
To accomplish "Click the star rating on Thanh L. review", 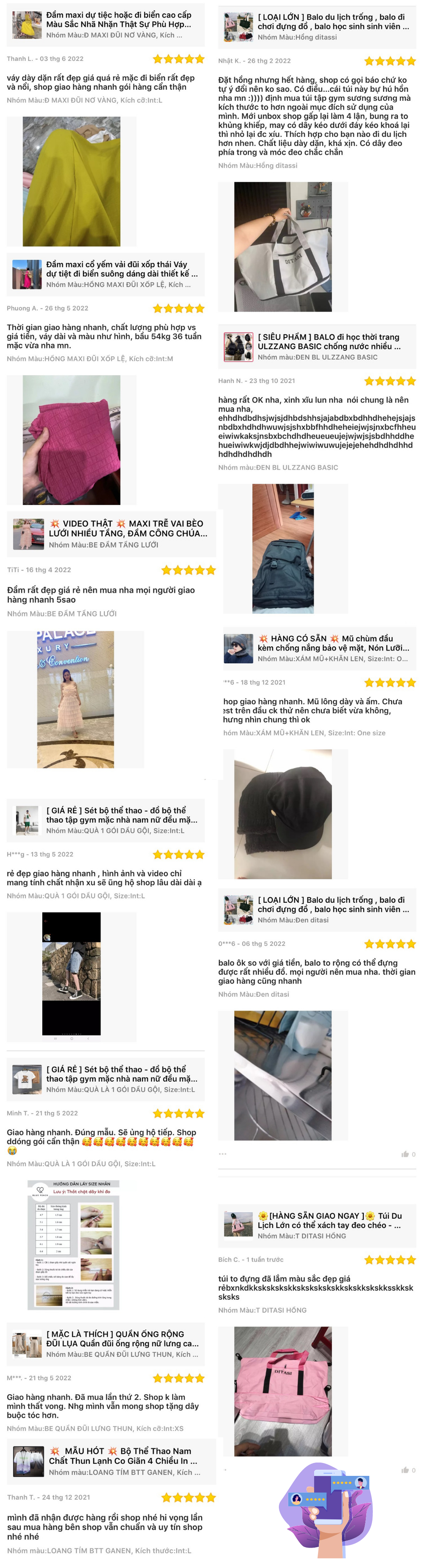I will (178, 59).
